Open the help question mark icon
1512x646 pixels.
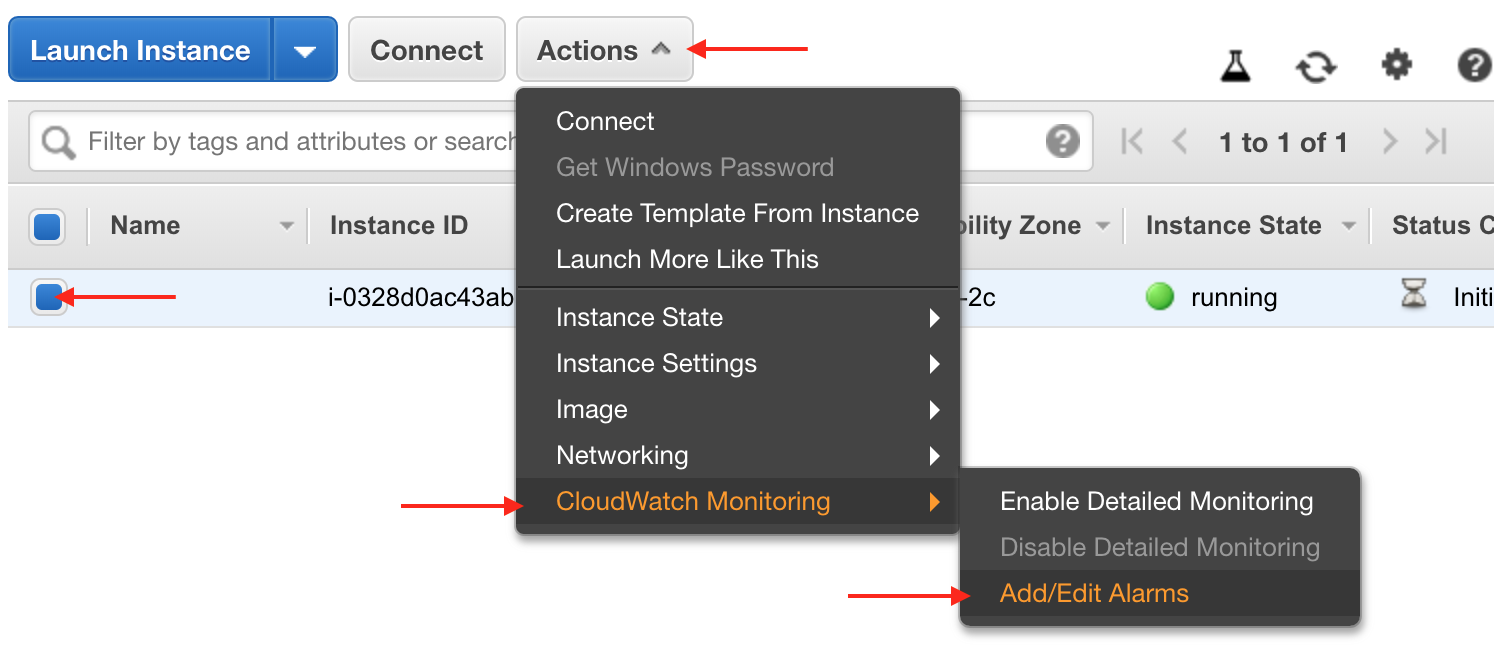click(1474, 66)
